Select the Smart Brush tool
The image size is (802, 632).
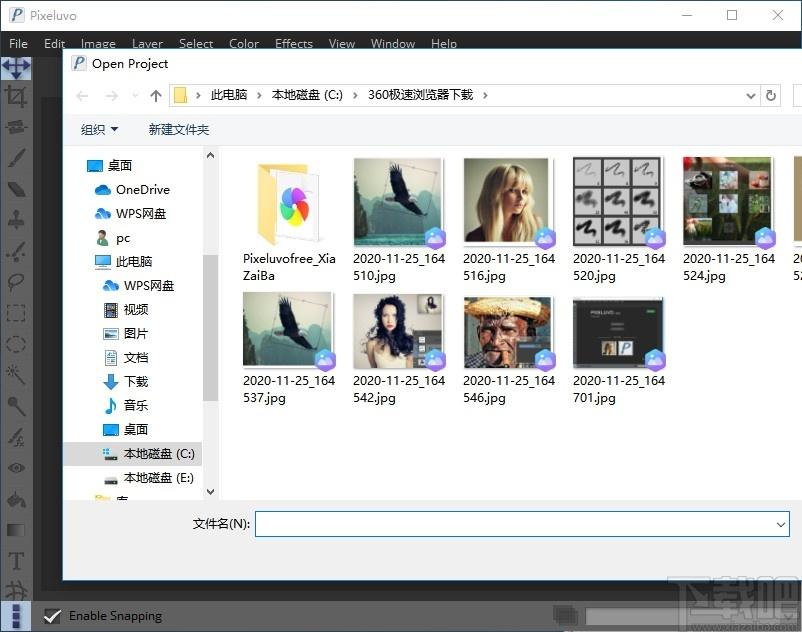tap(16, 437)
